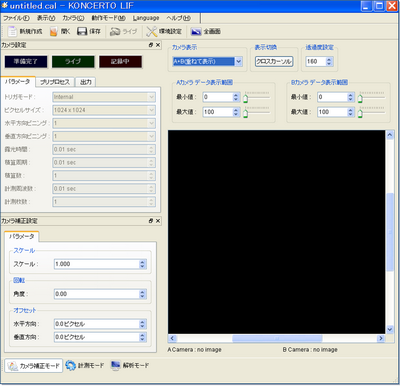
Task: Toggle the ライブ status indicator
Action: tap(73, 62)
